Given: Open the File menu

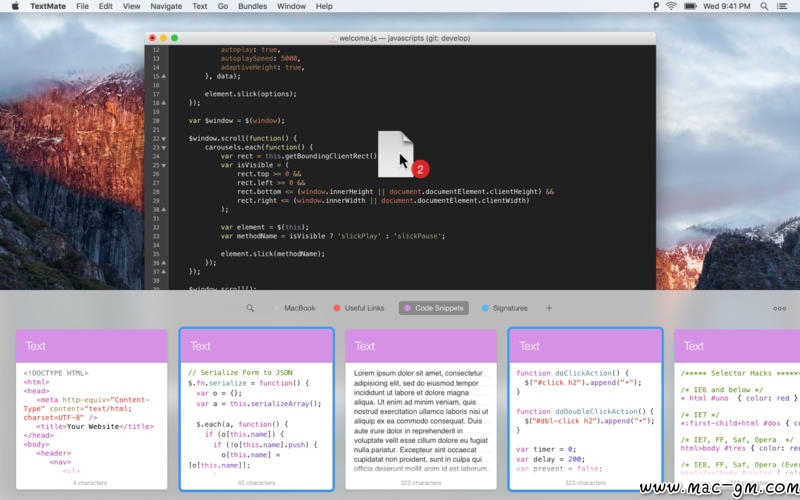Looking at the screenshot, I should [x=82, y=6].
